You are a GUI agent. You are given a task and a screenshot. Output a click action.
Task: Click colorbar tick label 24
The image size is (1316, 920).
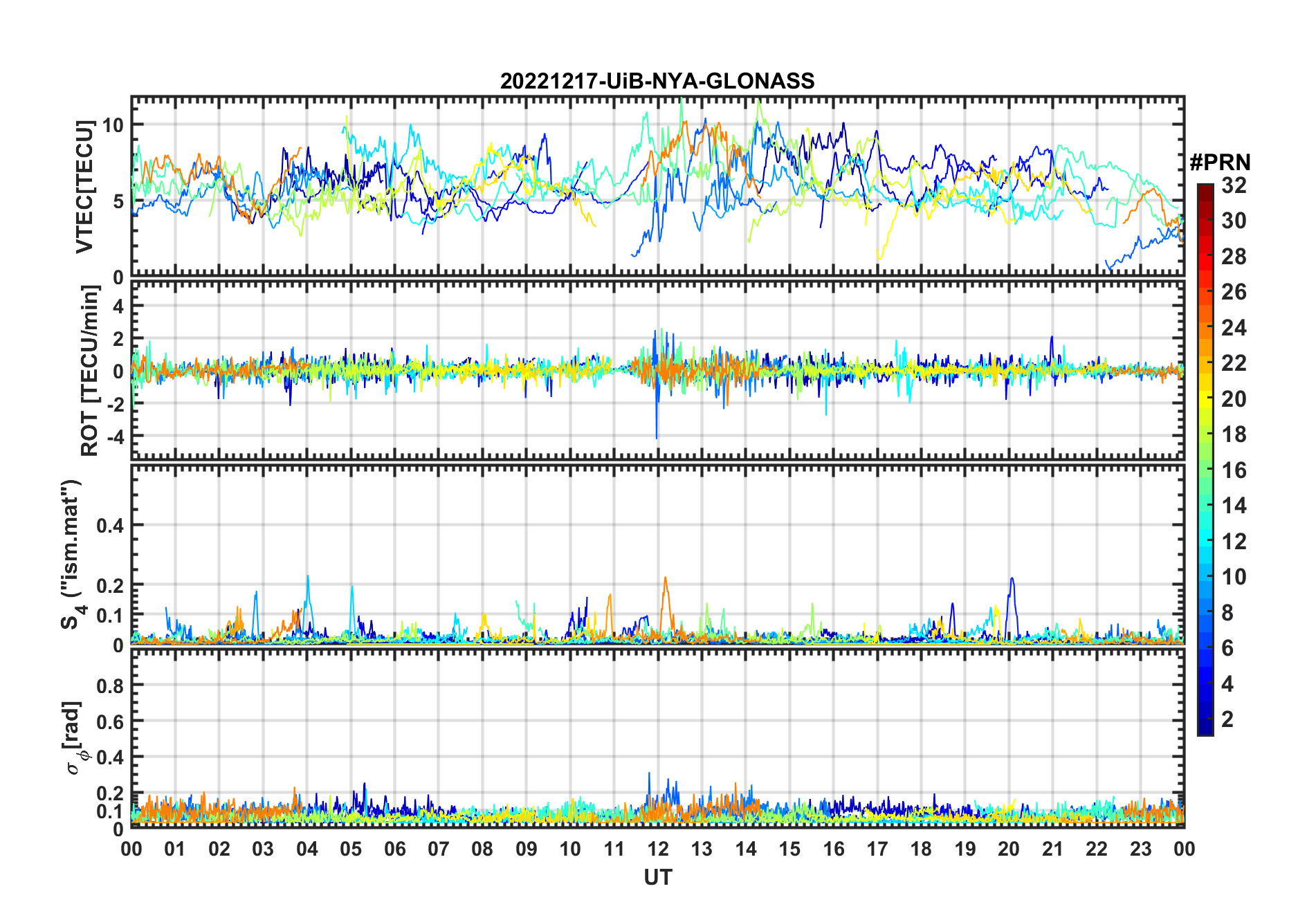tap(1234, 327)
